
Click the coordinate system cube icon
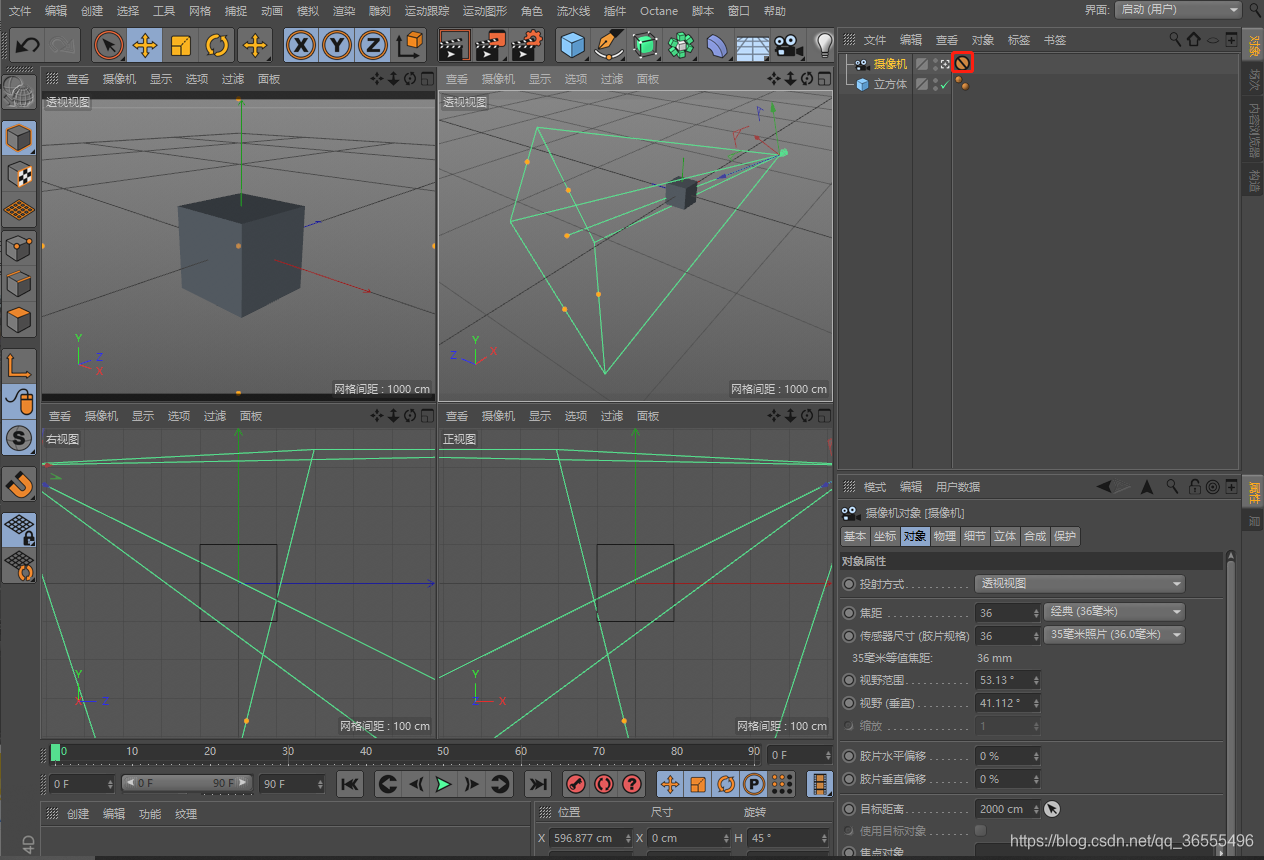pos(410,45)
